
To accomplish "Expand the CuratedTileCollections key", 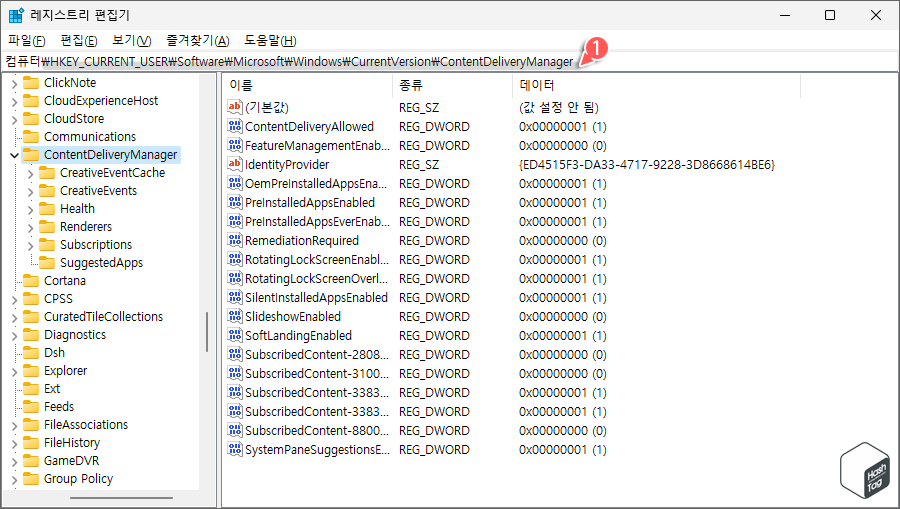I will (14, 317).
